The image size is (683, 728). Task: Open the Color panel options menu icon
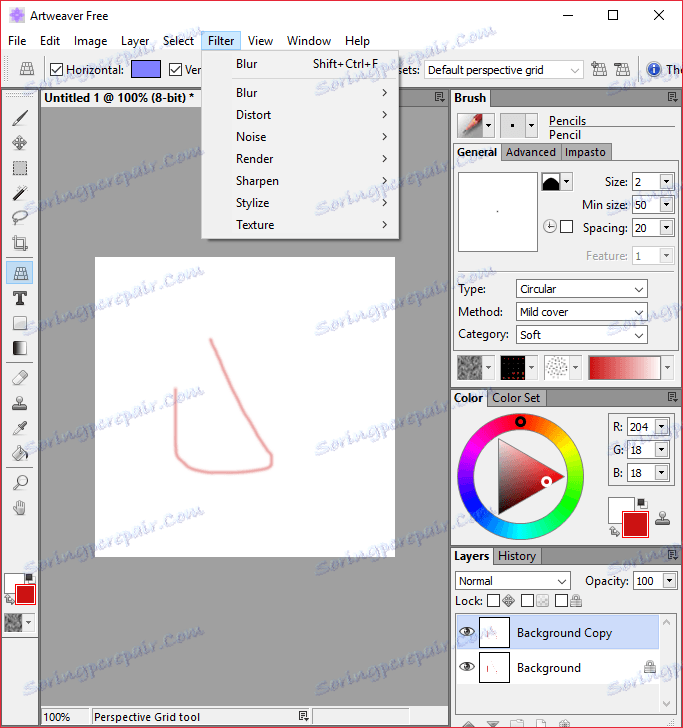point(672,397)
